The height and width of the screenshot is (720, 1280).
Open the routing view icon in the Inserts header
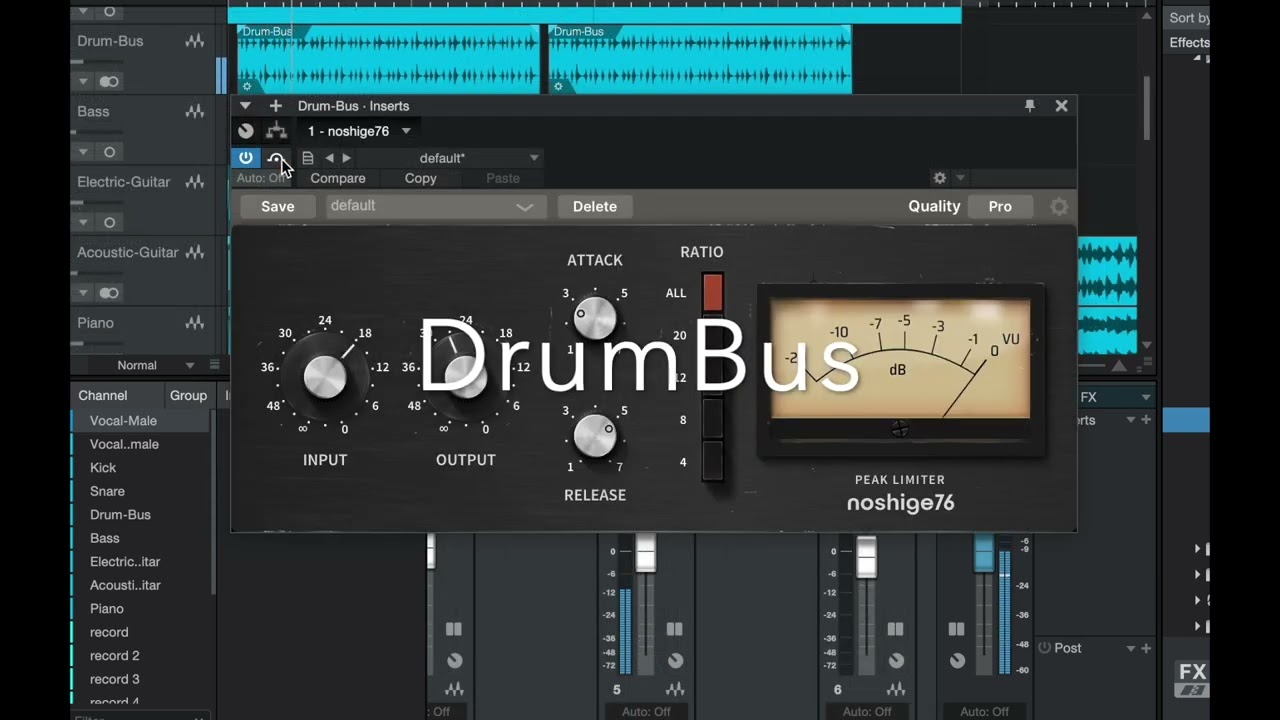click(276, 131)
